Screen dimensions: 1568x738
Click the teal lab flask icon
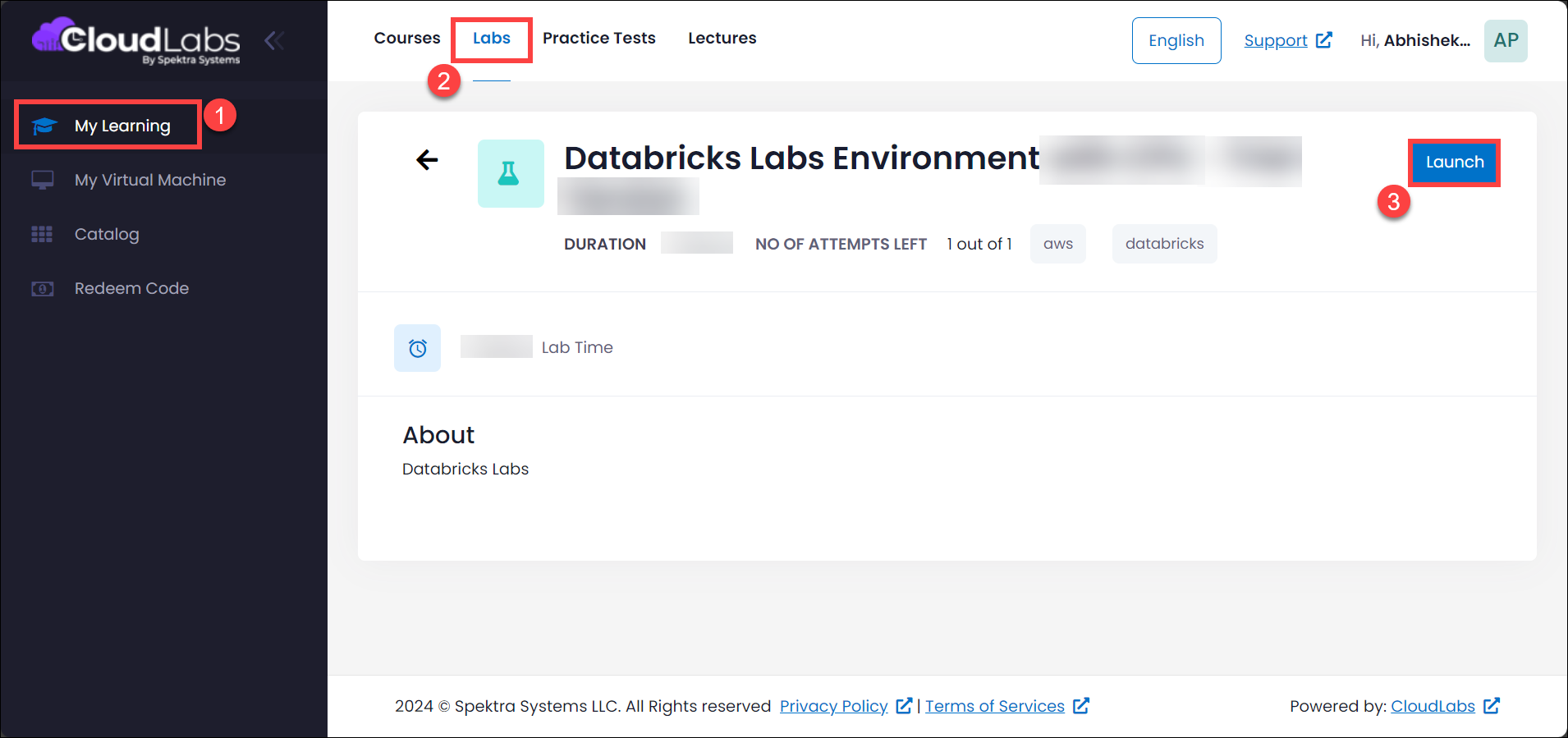[x=511, y=173]
